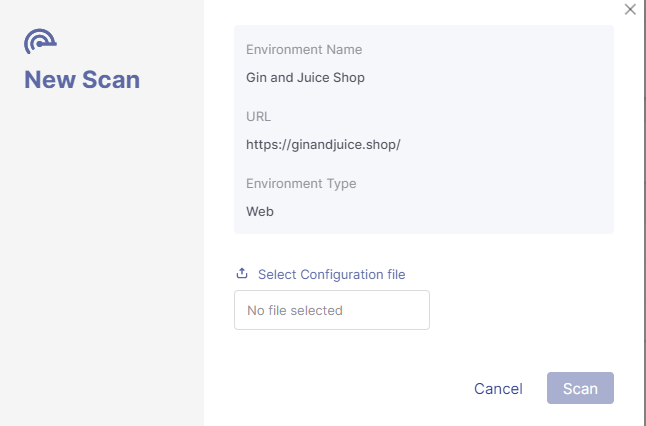The height and width of the screenshot is (426, 646).
Task: Click the white space right of the file field
Action: pyautogui.click(x=523, y=310)
